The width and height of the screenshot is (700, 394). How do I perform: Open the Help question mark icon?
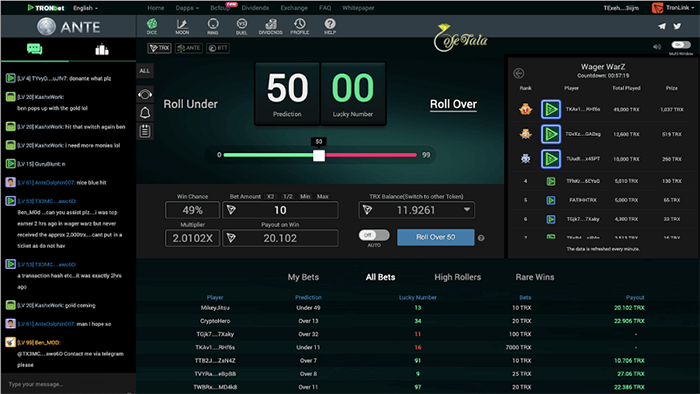[330, 26]
